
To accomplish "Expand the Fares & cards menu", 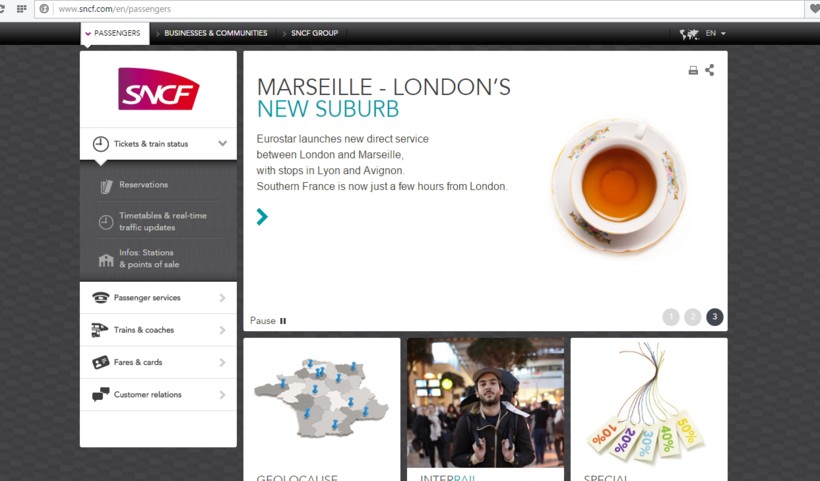I will (x=158, y=362).
